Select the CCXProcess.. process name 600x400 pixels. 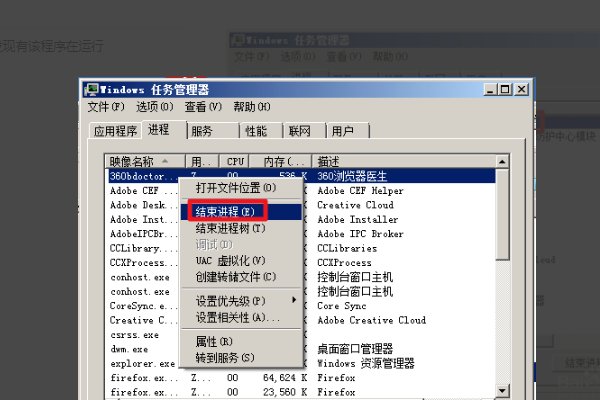coord(143,263)
